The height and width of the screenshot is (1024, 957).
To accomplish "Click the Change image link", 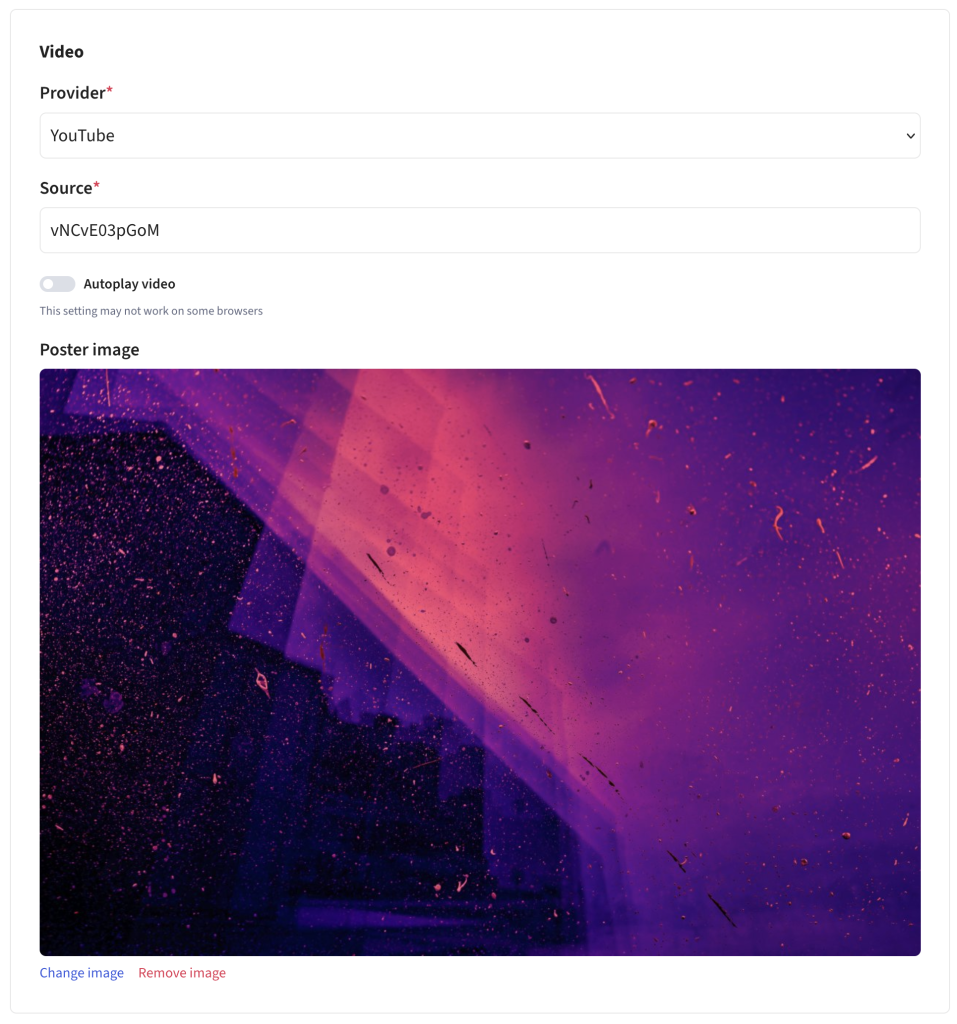I will [82, 972].
